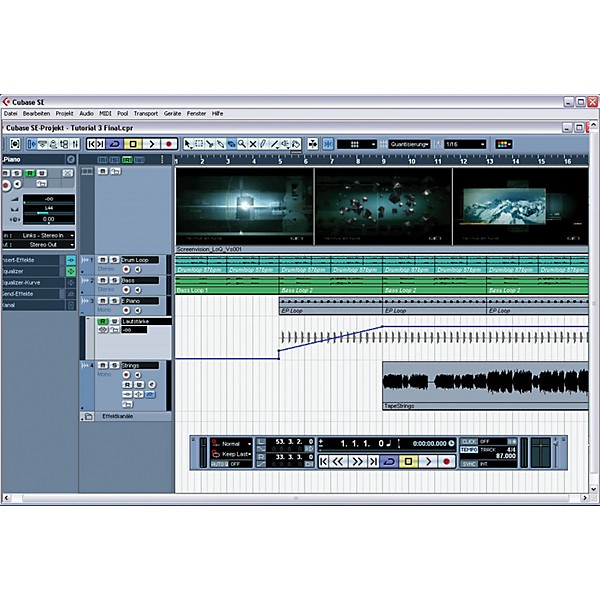The width and height of the screenshot is (600, 600).
Task: Click the Effektkanäle folder track
Action: coord(126,416)
